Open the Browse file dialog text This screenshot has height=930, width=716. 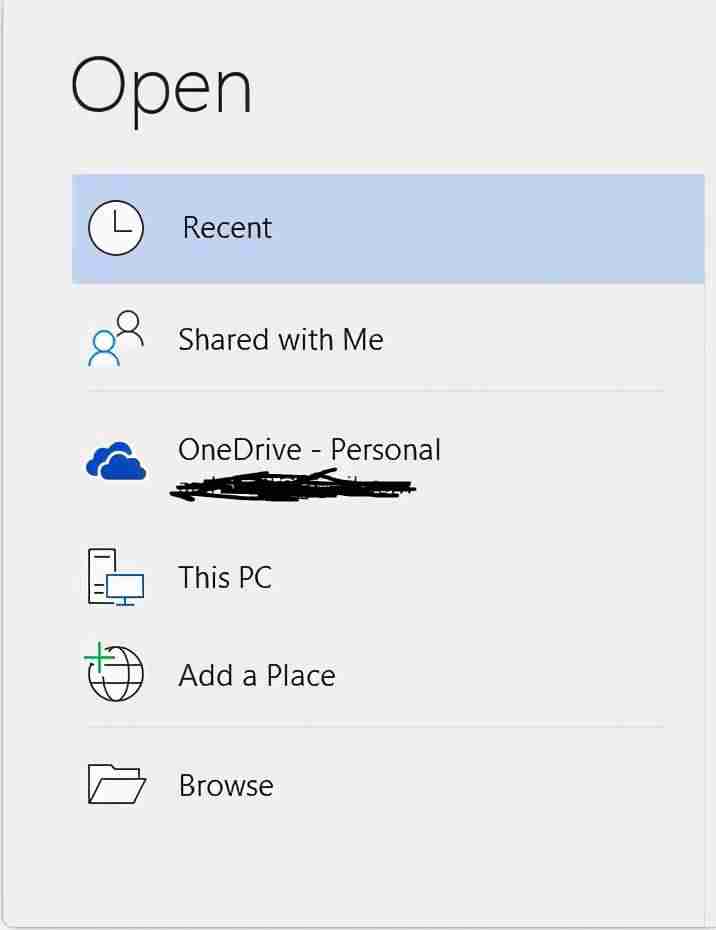pos(226,785)
